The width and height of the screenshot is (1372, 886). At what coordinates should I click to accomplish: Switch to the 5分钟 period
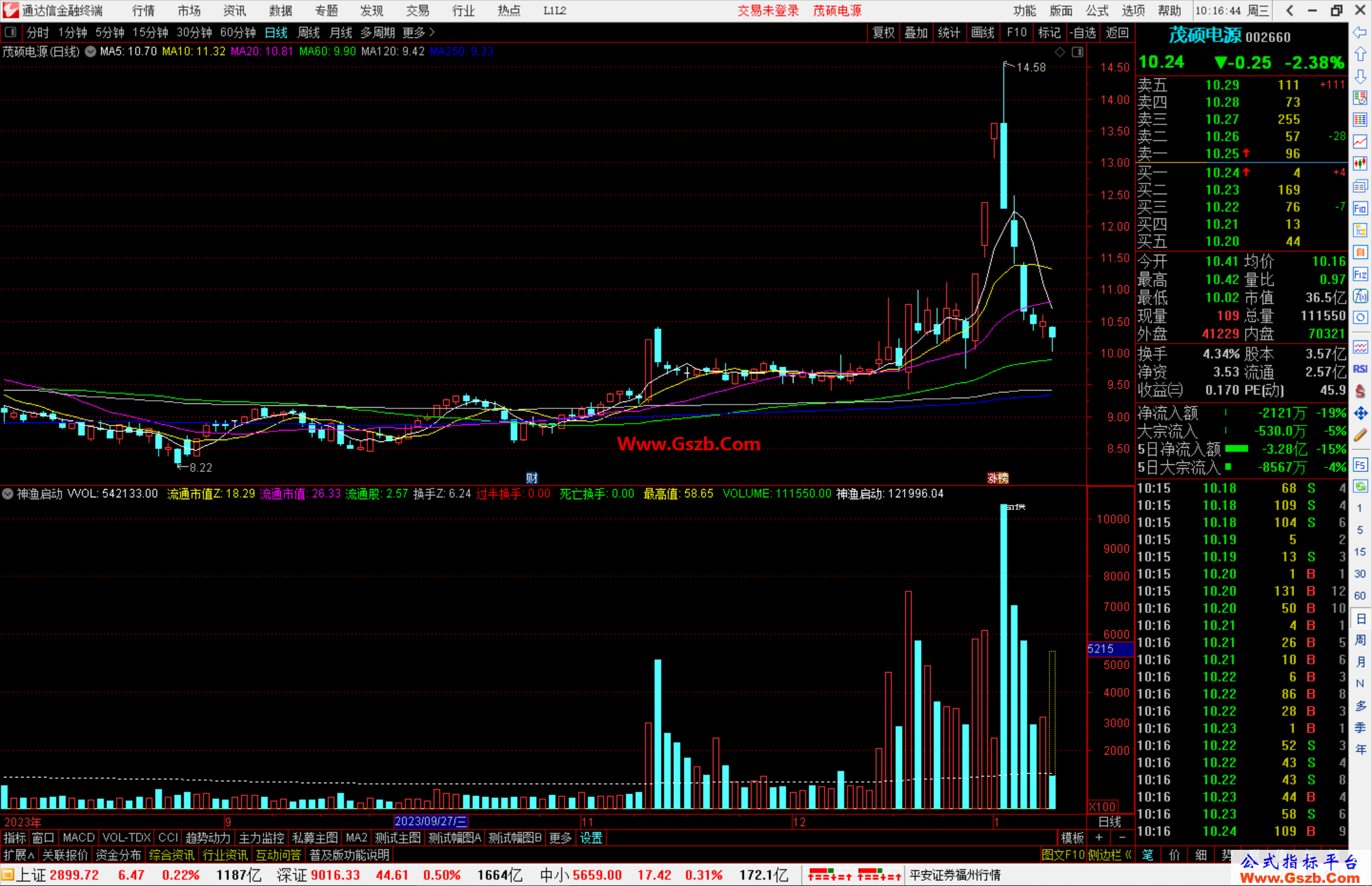point(109,32)
